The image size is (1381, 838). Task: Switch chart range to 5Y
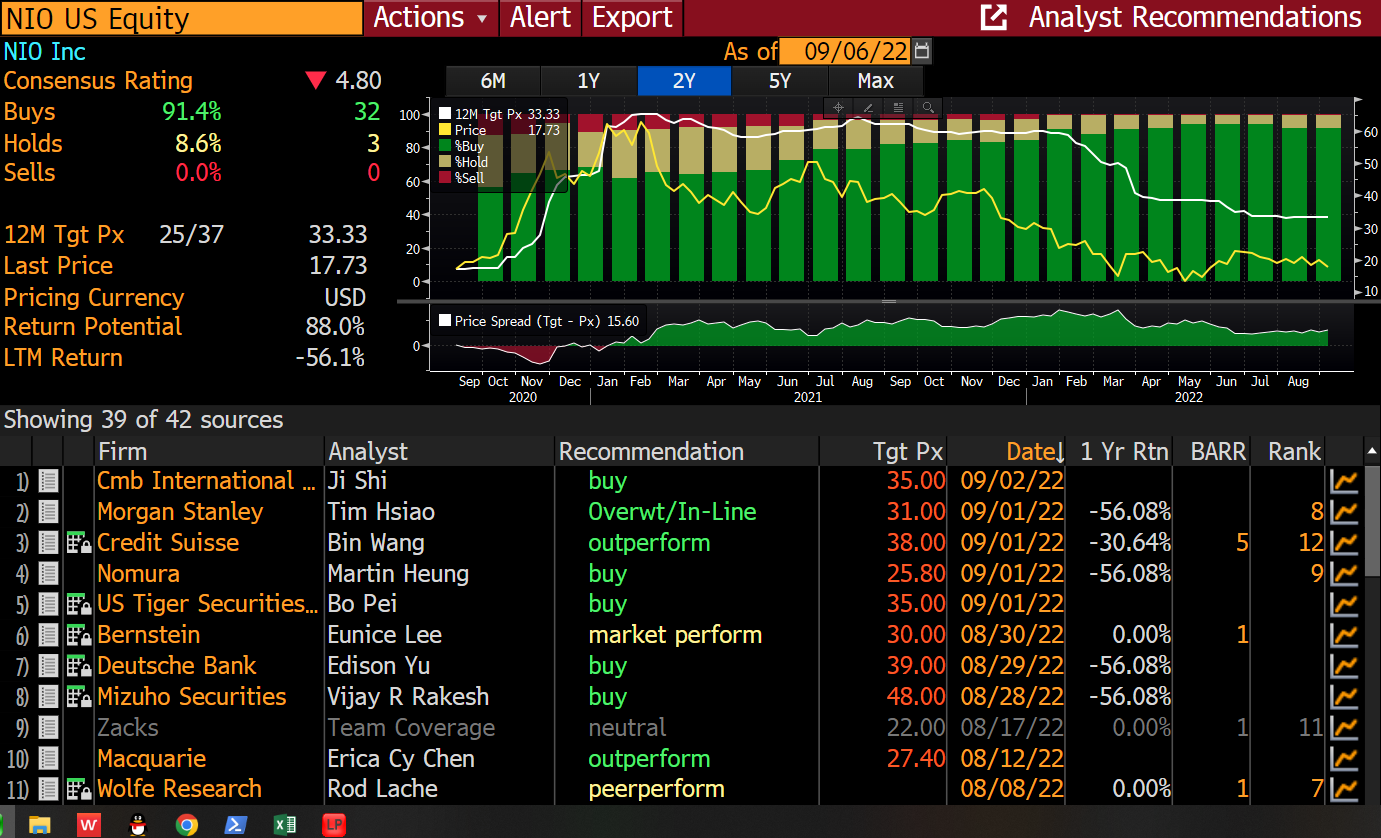(x=780, y=81)
